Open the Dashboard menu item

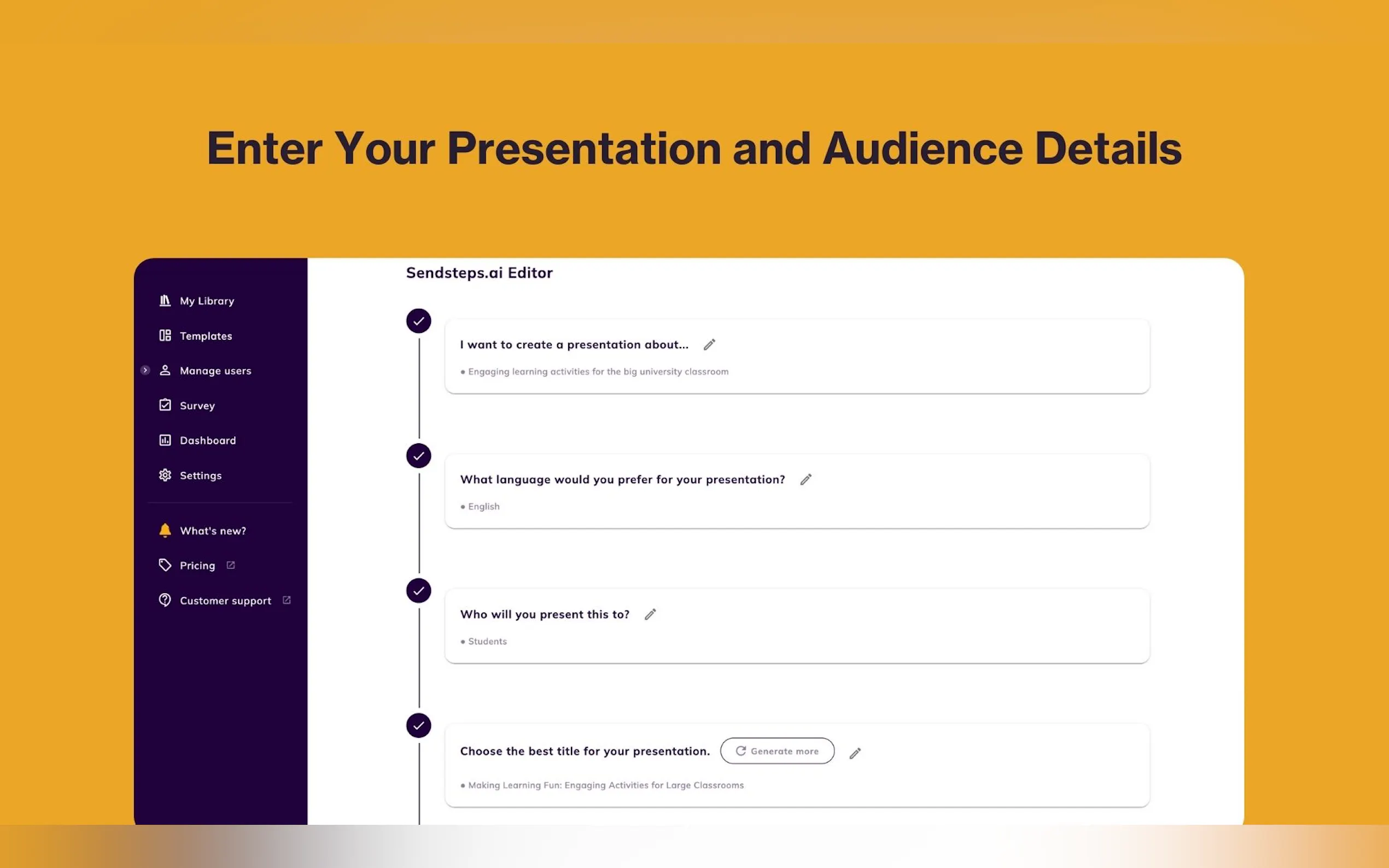207,441
